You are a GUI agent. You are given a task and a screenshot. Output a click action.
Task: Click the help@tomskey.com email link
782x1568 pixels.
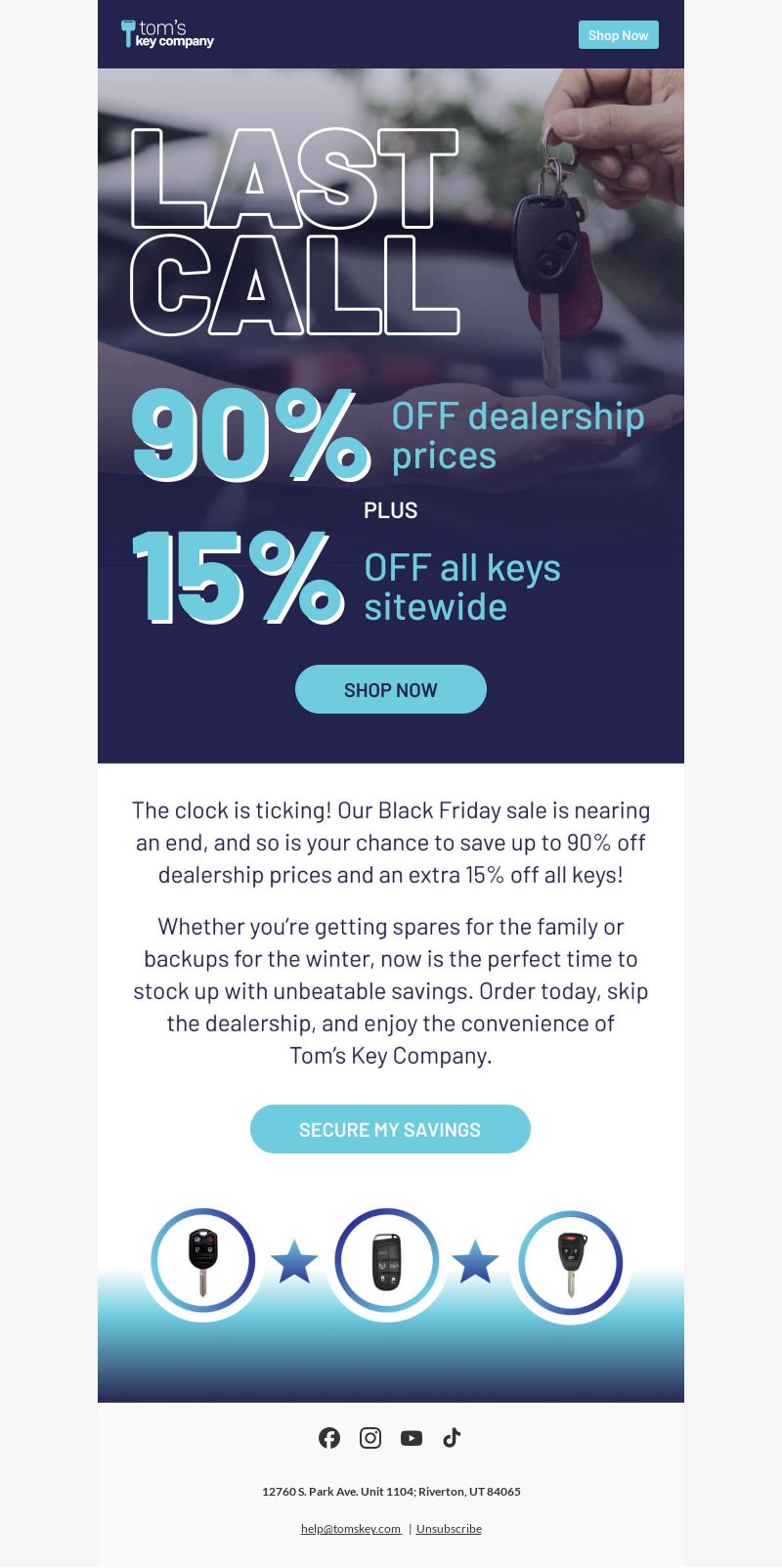[x=351, y=1528]
